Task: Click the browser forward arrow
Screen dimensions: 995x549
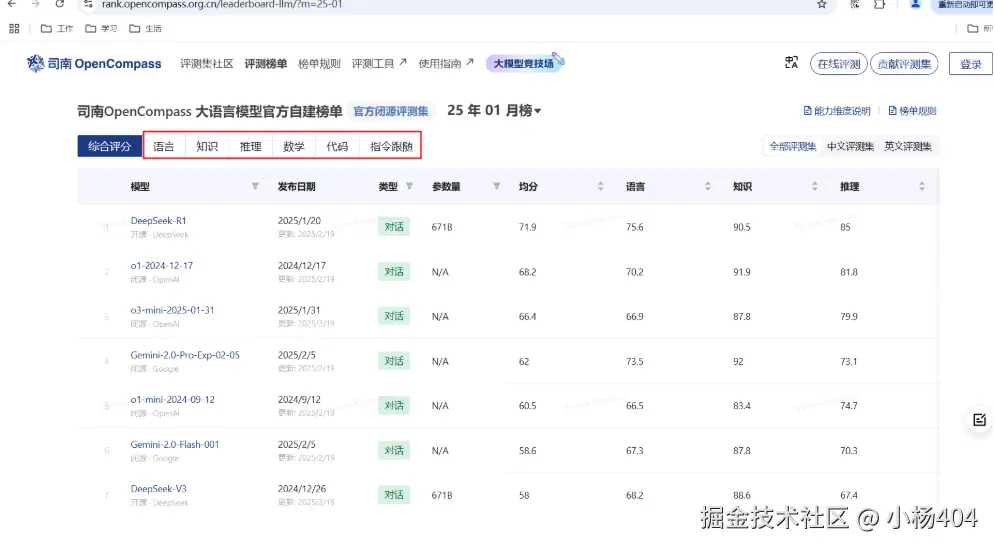Action: click(36, 4)
